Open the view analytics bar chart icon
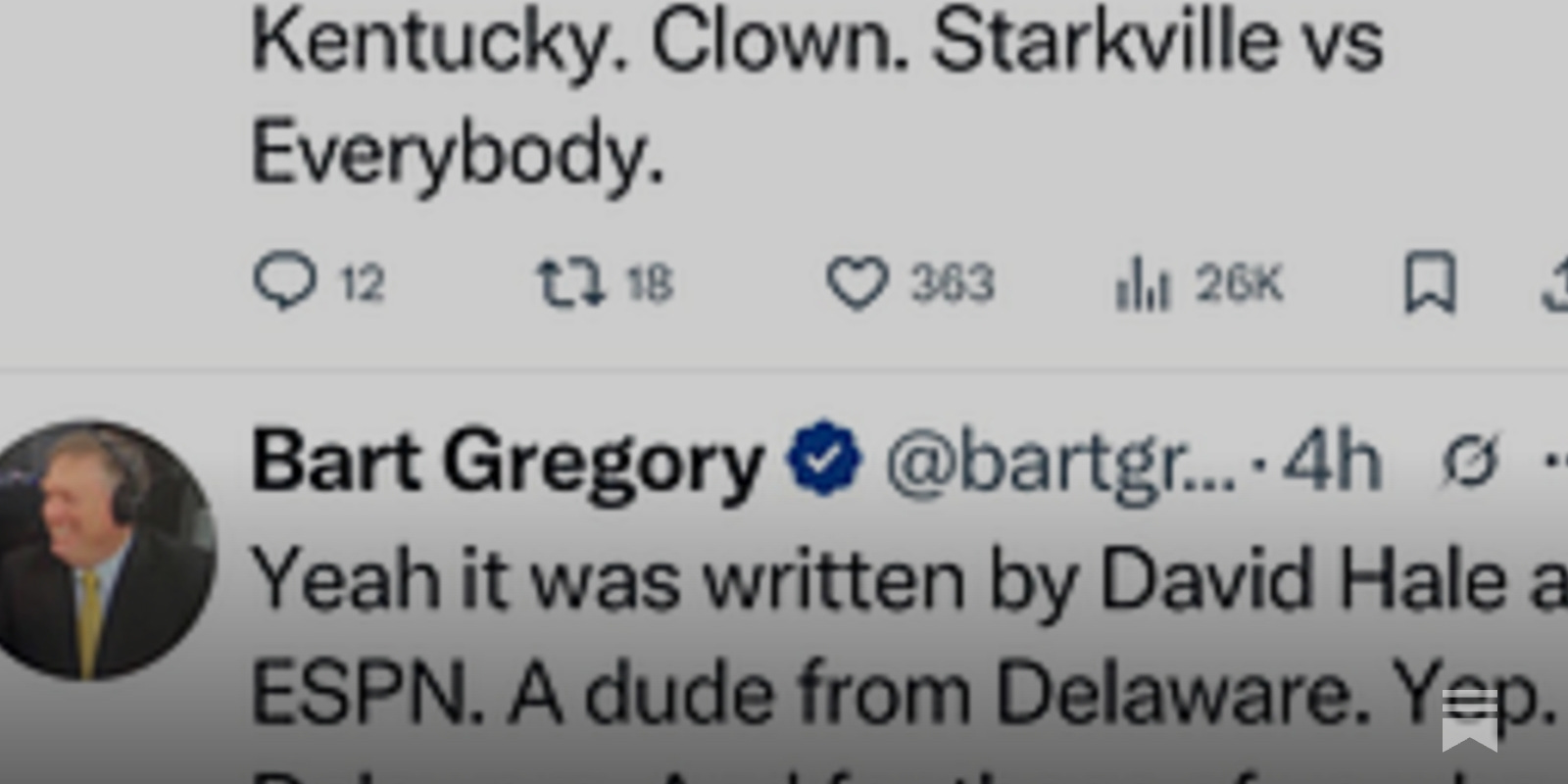 pyautogui.click(x=1143, y=283)
